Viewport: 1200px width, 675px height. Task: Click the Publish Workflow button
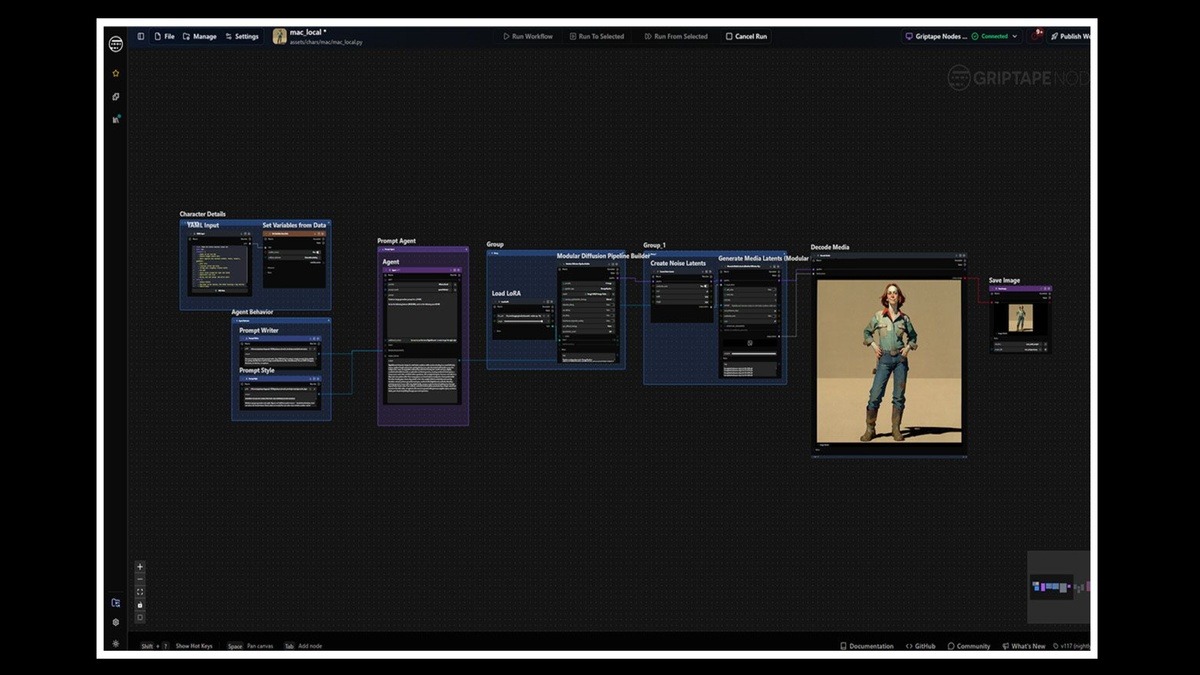click(x=1070, y=36)
